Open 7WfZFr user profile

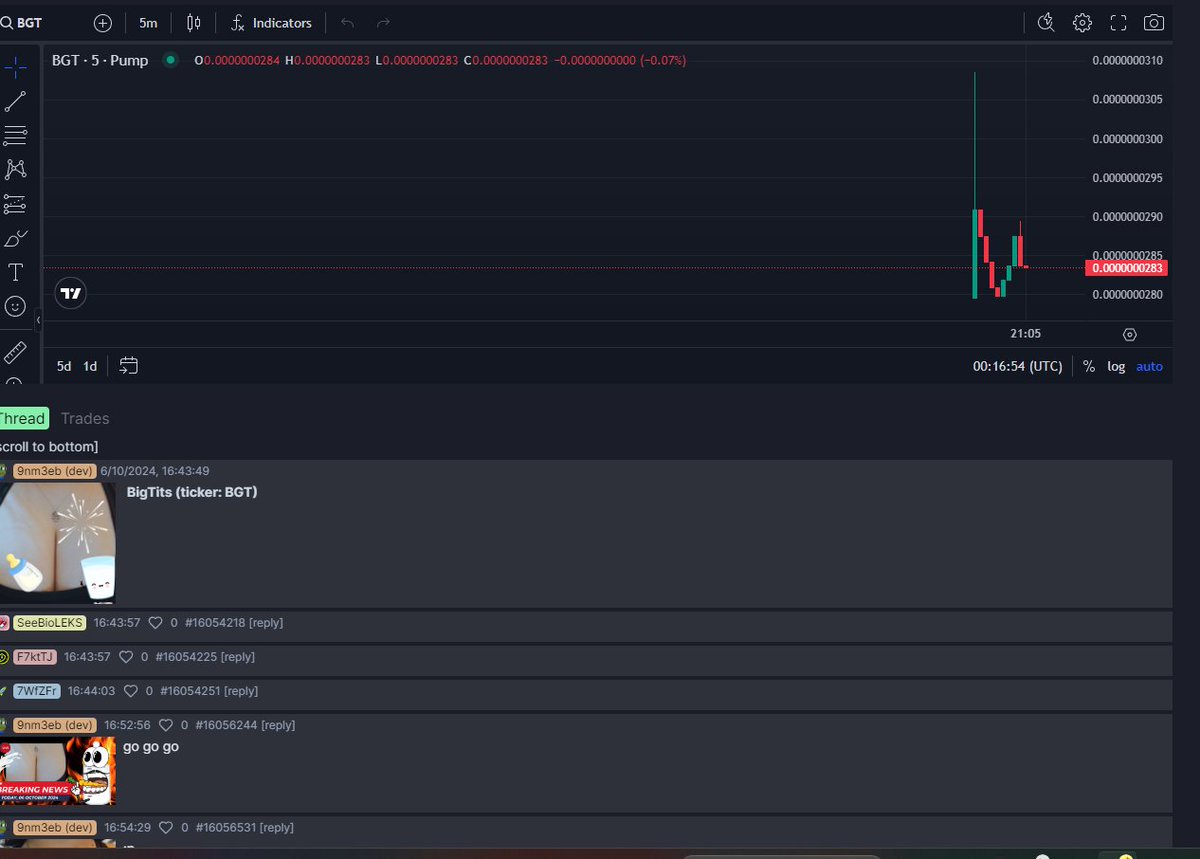[x=37, y=691]
